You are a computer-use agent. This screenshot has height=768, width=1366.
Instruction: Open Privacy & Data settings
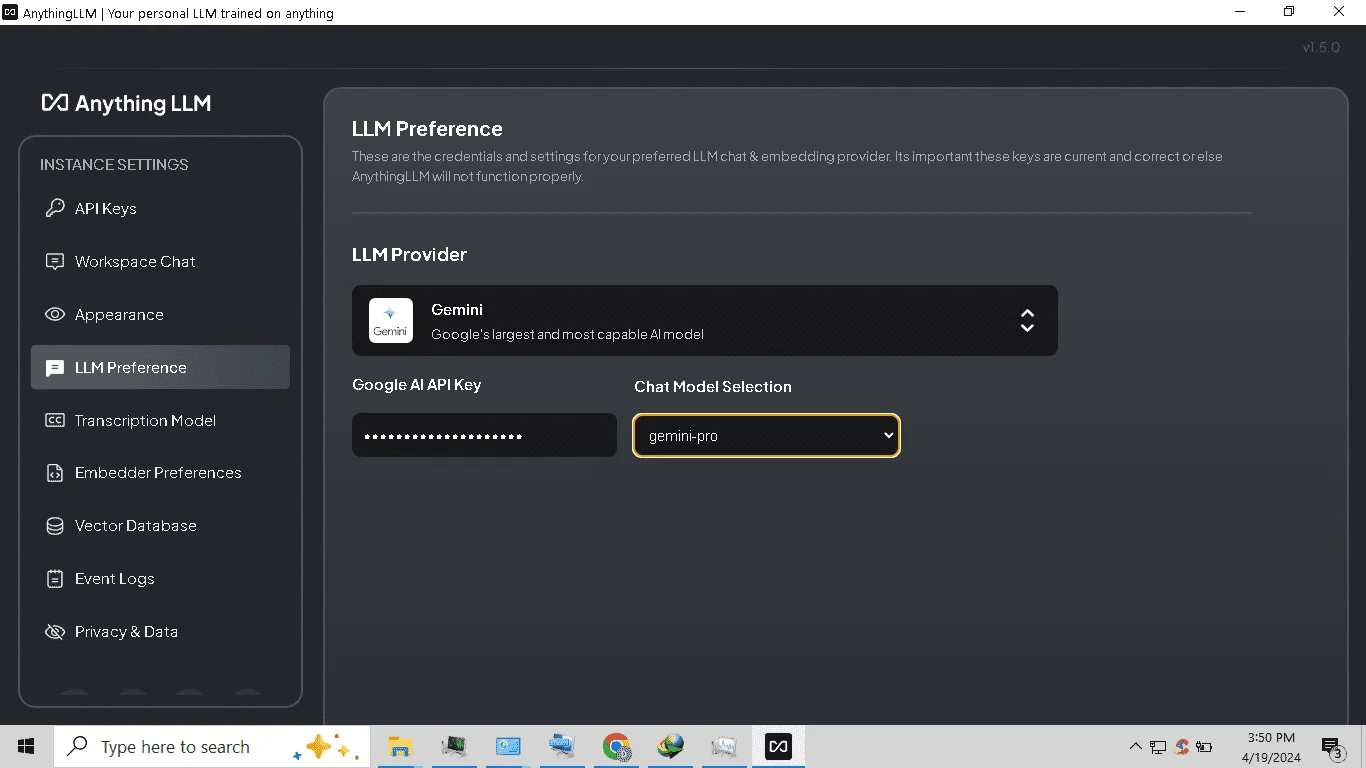coord(160,632)
